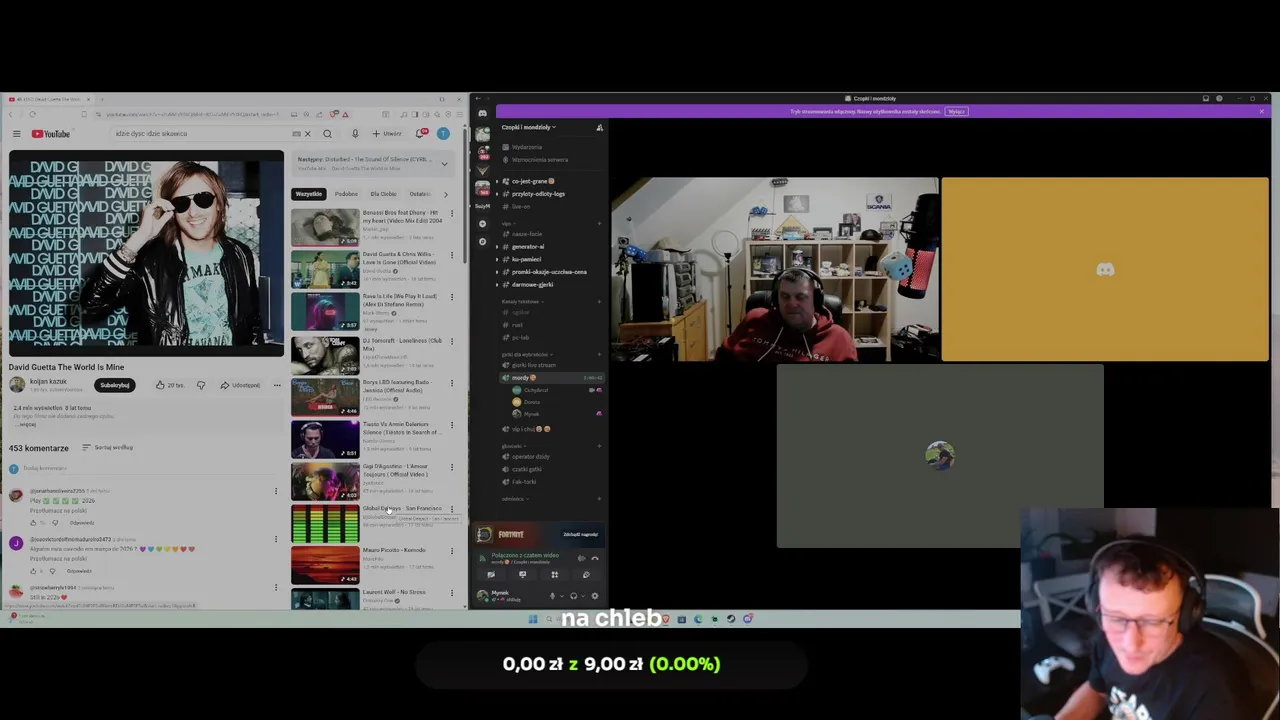The width and height of the screenshot is (1280, 720).
Task: Click the YouTube search magnifier icon
Action: click(327, 133)
